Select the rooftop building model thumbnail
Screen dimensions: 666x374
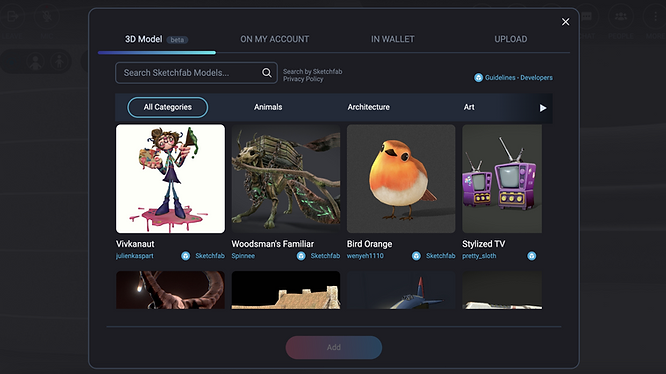[286, 290]
